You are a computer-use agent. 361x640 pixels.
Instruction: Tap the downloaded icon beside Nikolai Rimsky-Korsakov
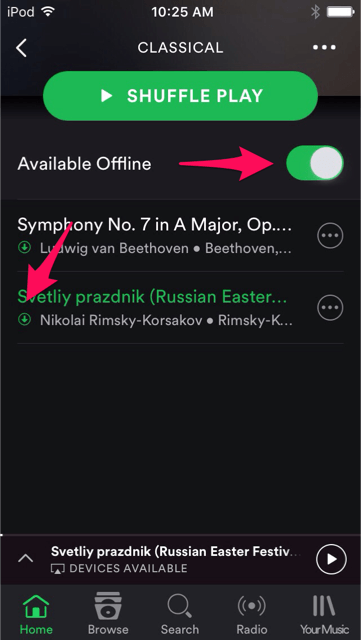pyautogui.click(x=25, y=320)
